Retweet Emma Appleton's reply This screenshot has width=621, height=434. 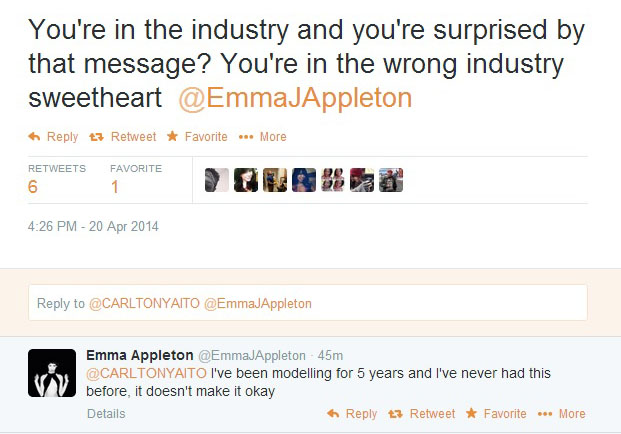tap(421, 414)
